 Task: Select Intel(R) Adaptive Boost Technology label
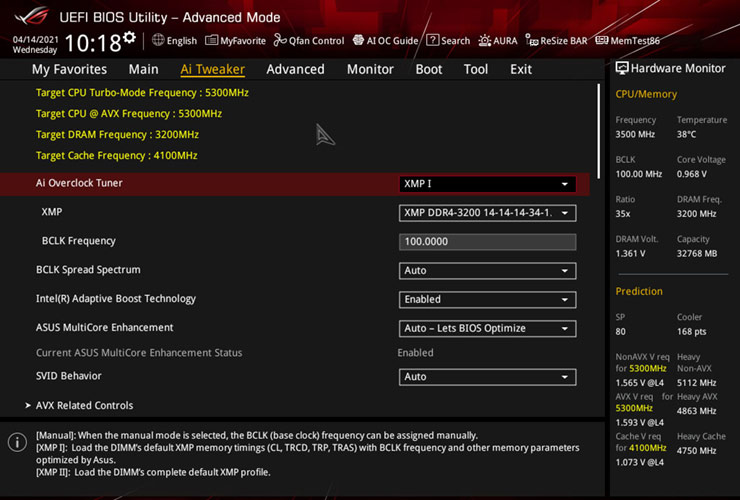pyautogui.click(x=116, y=299)
